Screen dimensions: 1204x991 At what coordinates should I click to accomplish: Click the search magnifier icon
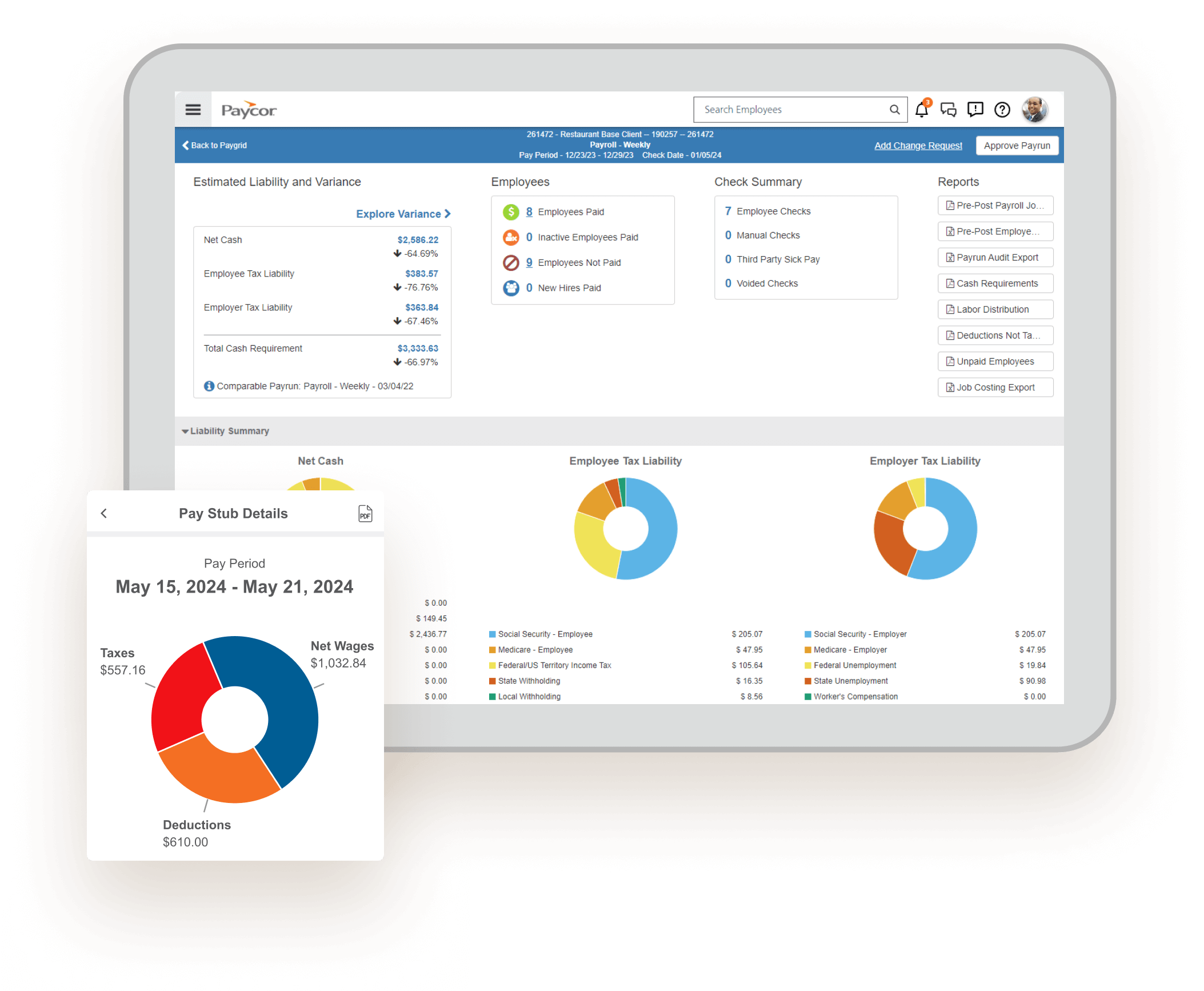[x=894, y=110]
